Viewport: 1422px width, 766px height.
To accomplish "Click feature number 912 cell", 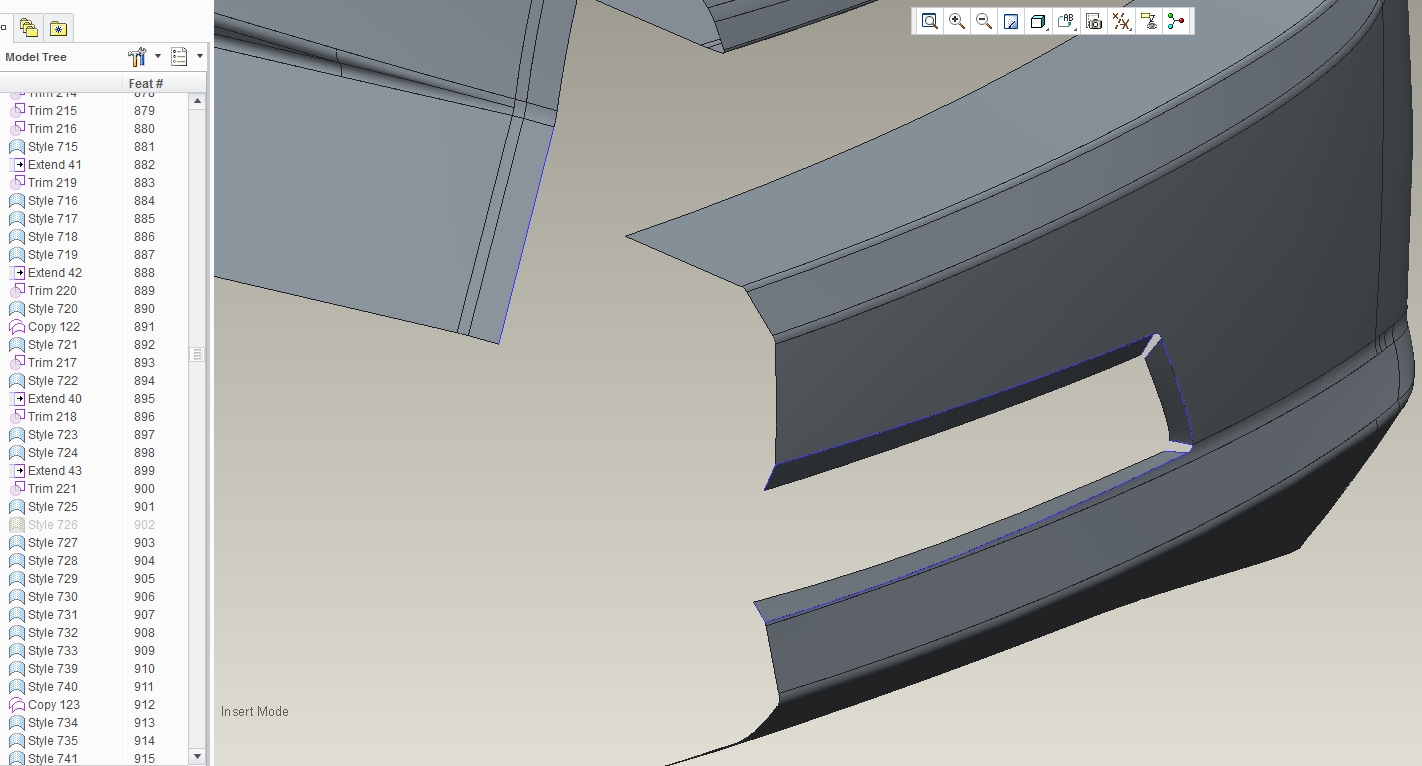I will coord(144,705).
